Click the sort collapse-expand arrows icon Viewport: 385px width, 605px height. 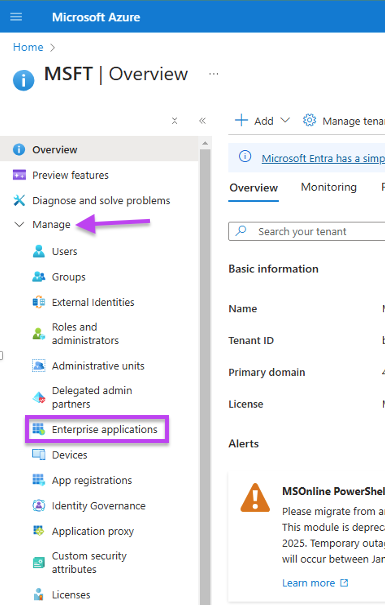coord(174,121)
